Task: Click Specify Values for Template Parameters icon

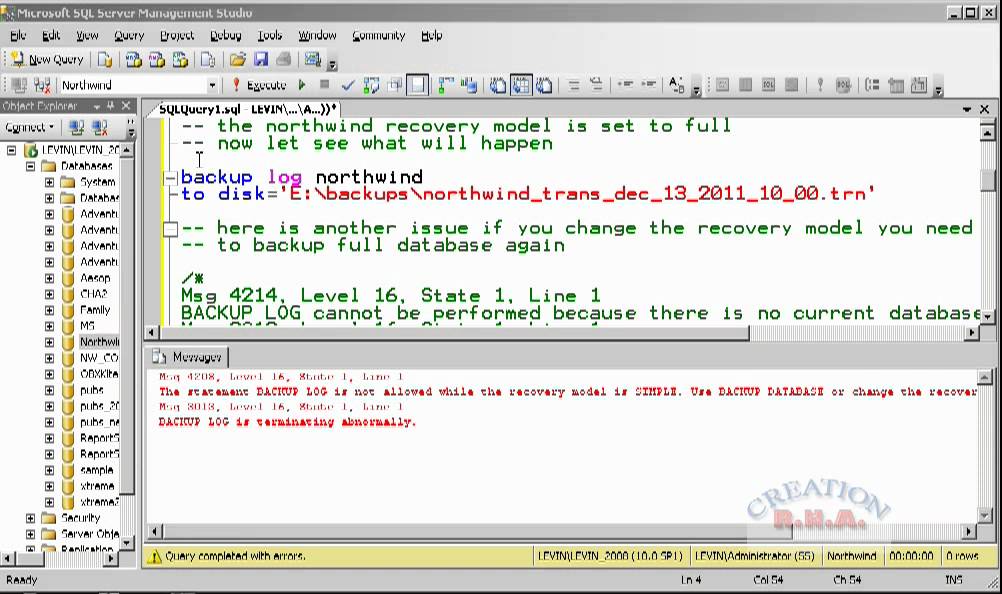Action: click(676, 85)
